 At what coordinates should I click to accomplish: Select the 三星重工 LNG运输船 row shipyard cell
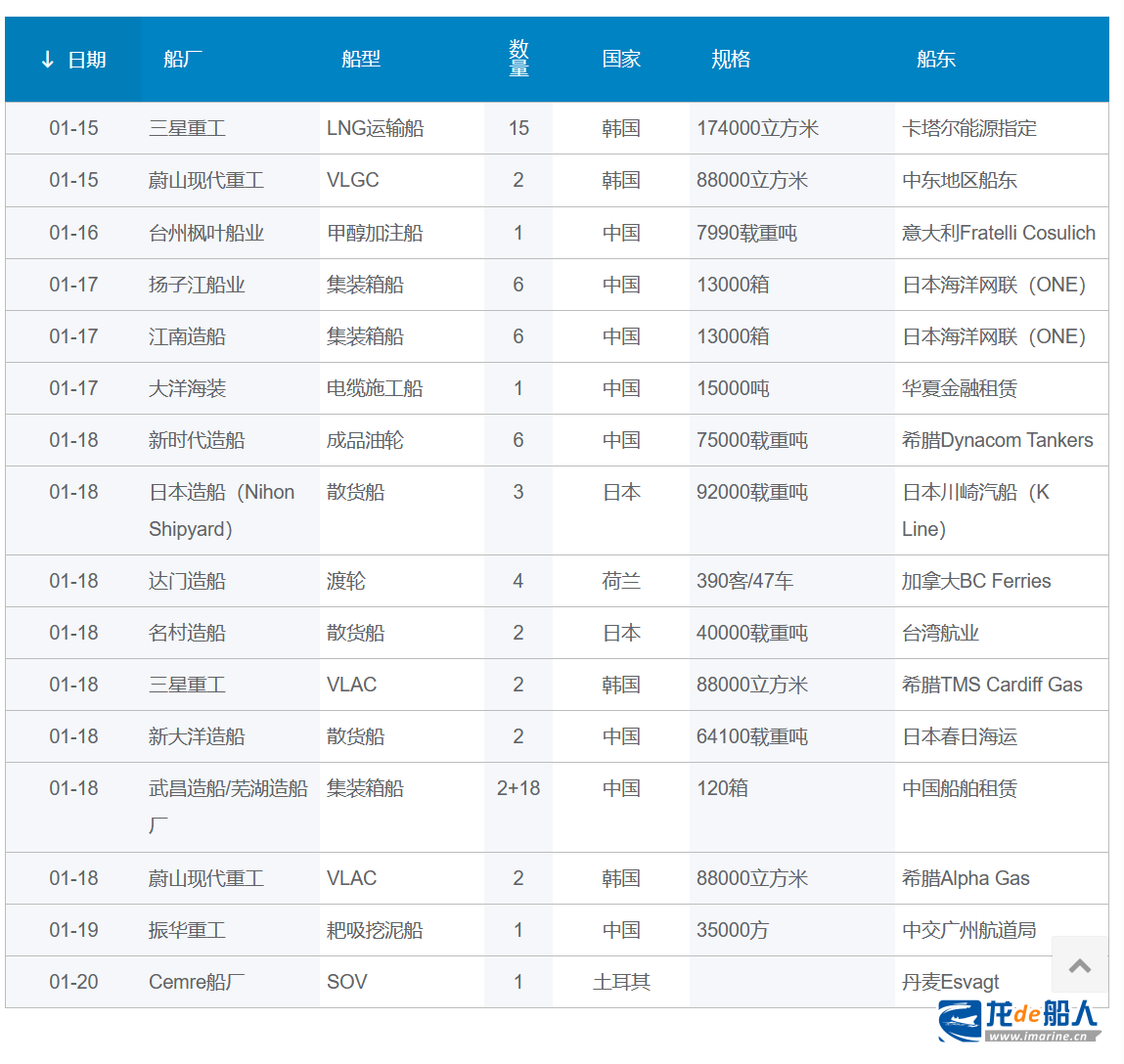pos(188,128)
